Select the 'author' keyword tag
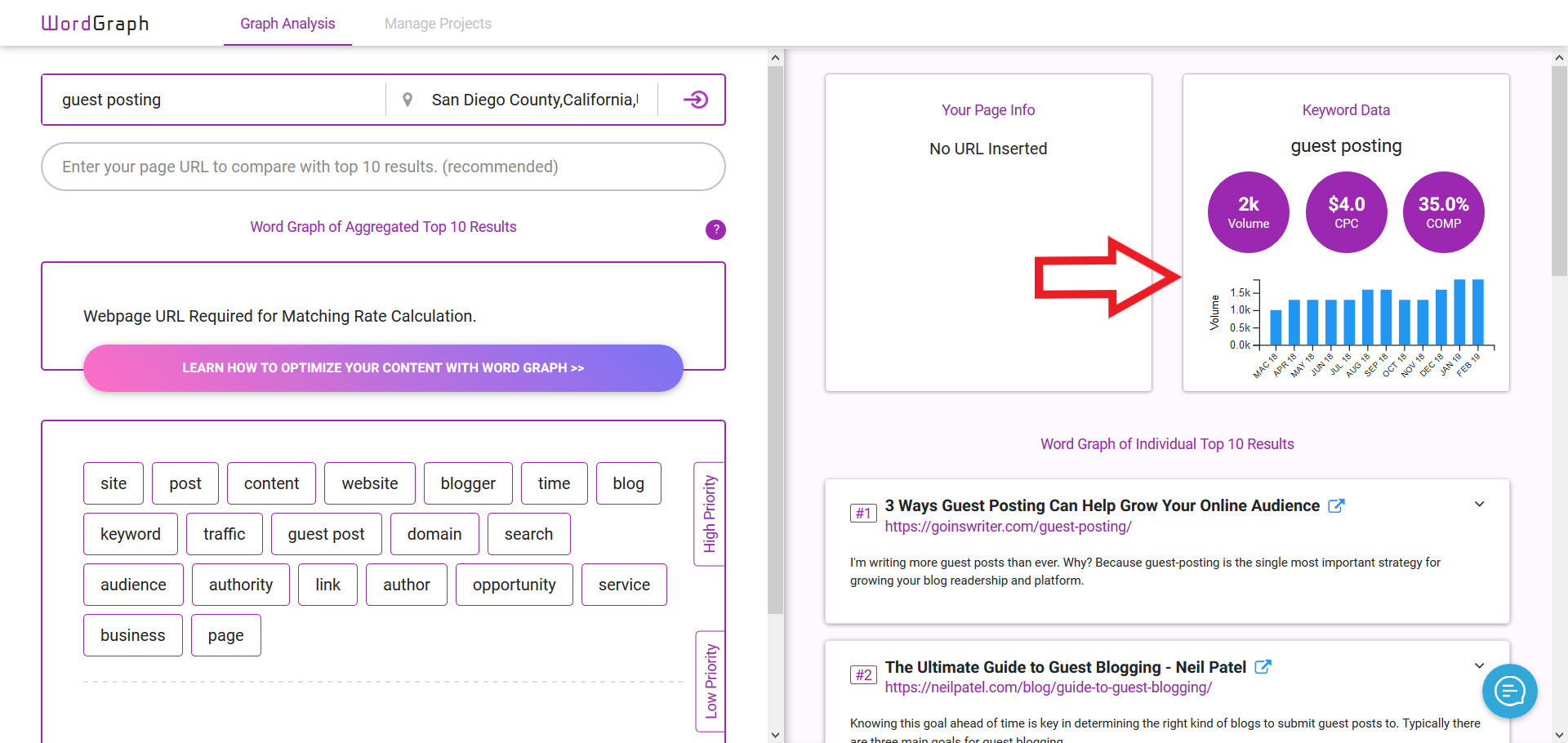This screenshot has height=743, width=1568. tap(407, 585)
